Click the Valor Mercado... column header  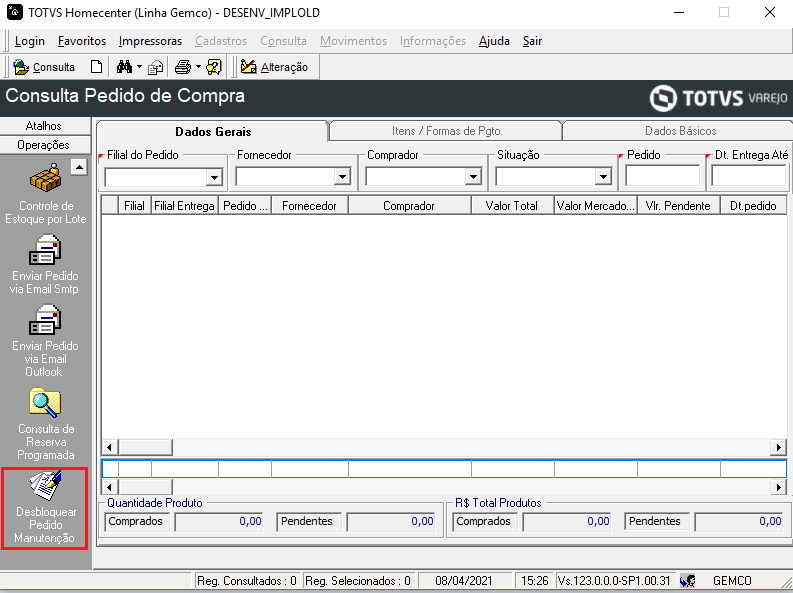click(595, 206)
